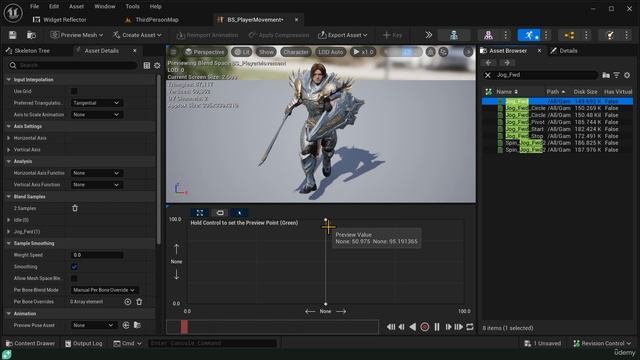Open the Tools menu
Image resolution: width=640 pixels, height=360 pixels.
[132, 7]
